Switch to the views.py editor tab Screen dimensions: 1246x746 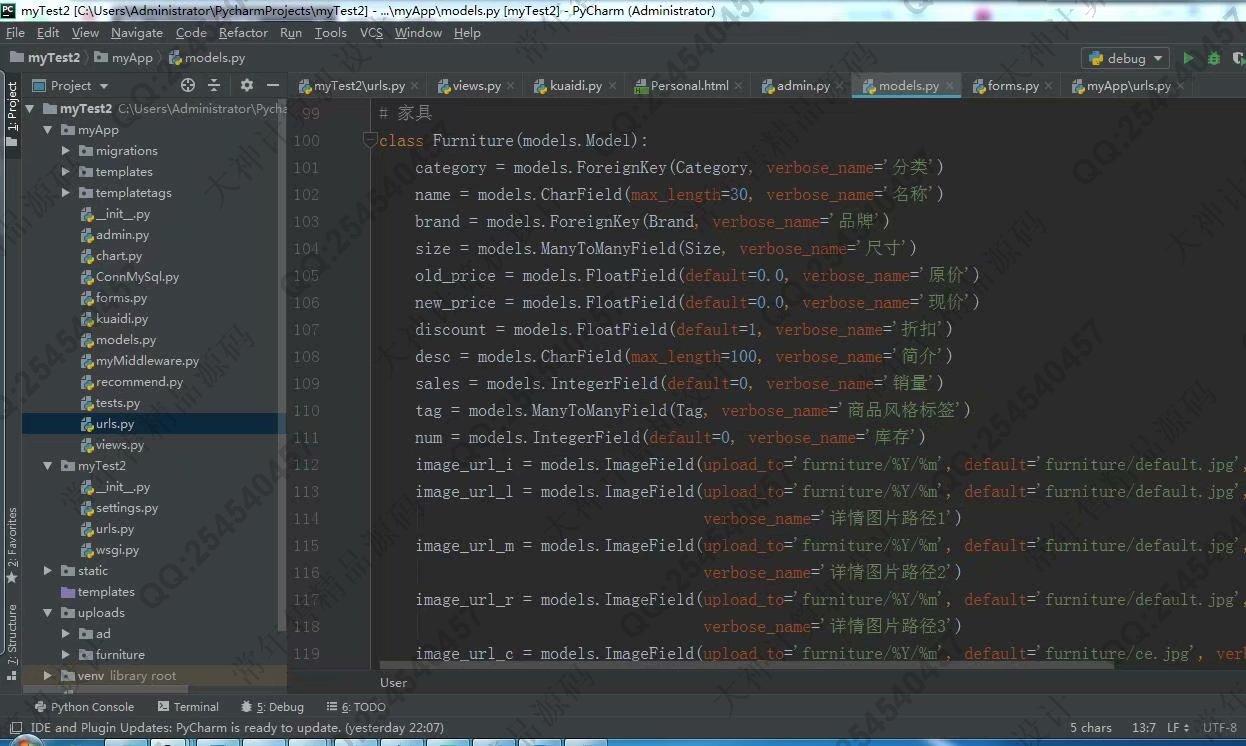coord(477,86)
